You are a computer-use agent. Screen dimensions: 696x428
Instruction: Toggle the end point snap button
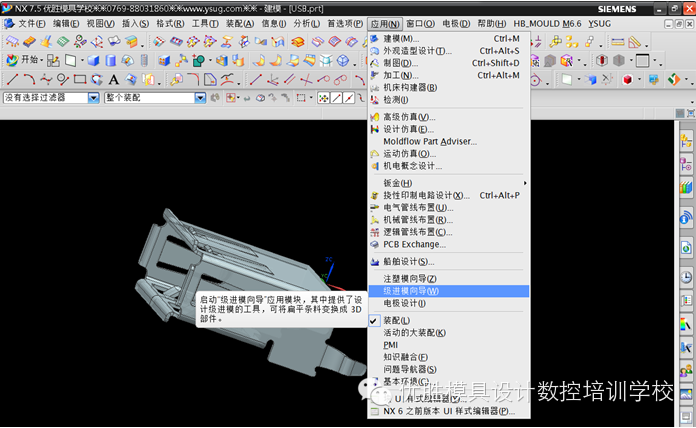coord(336,98)
